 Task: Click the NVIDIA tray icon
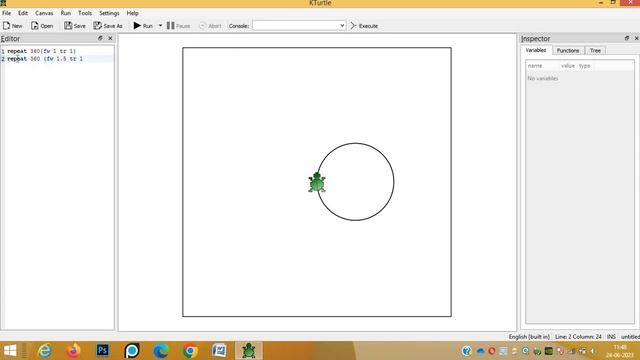click(x=549, y=351)
